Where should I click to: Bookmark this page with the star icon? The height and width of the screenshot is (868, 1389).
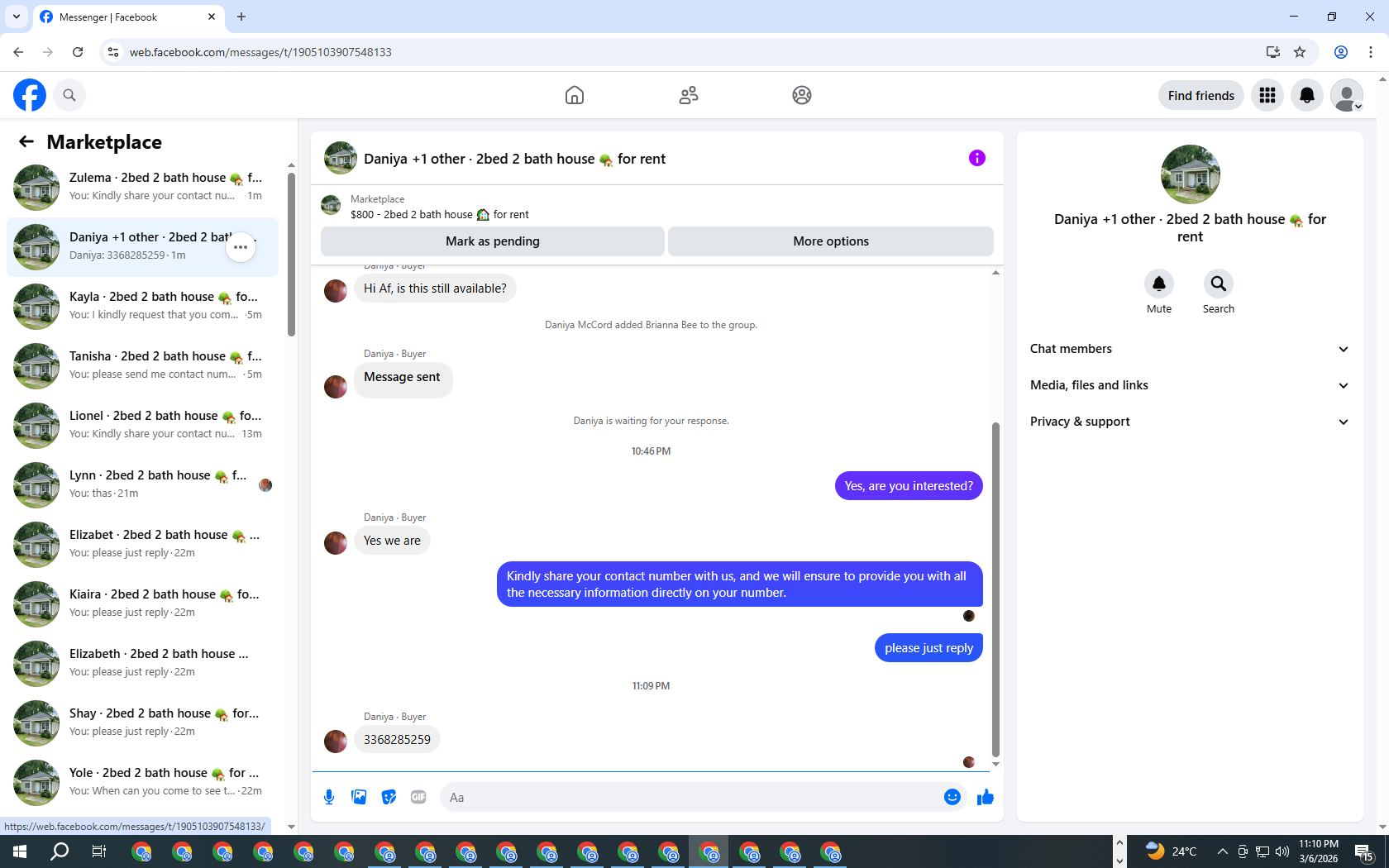(x=1300, y=52)
